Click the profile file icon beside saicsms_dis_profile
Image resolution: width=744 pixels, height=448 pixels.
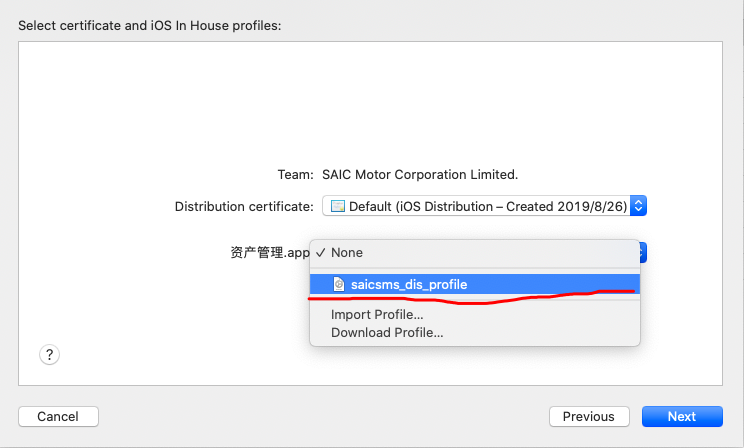pyautogui.click(x=339, y=284)
